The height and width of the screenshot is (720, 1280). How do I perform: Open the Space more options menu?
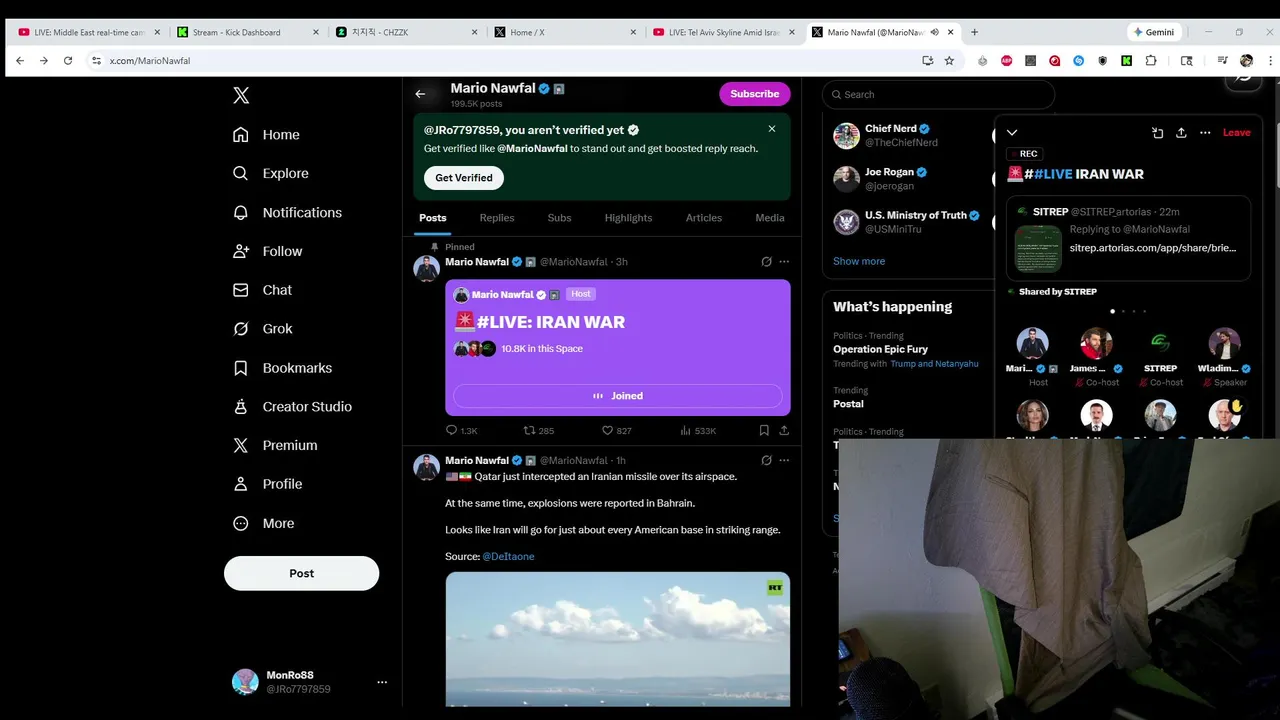pyautogui.click(x=1205, y=132)
